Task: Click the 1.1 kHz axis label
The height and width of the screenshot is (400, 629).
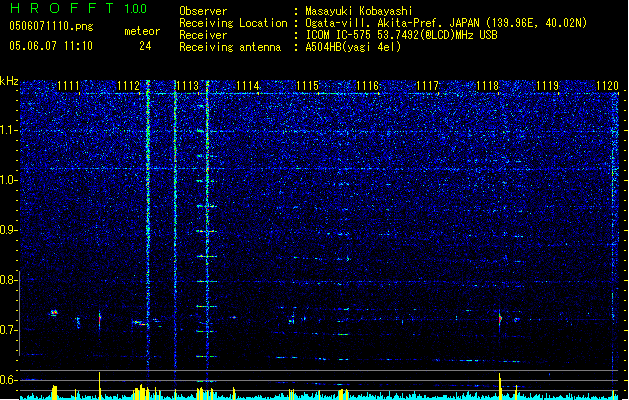Action: click(x=9, y=130)
